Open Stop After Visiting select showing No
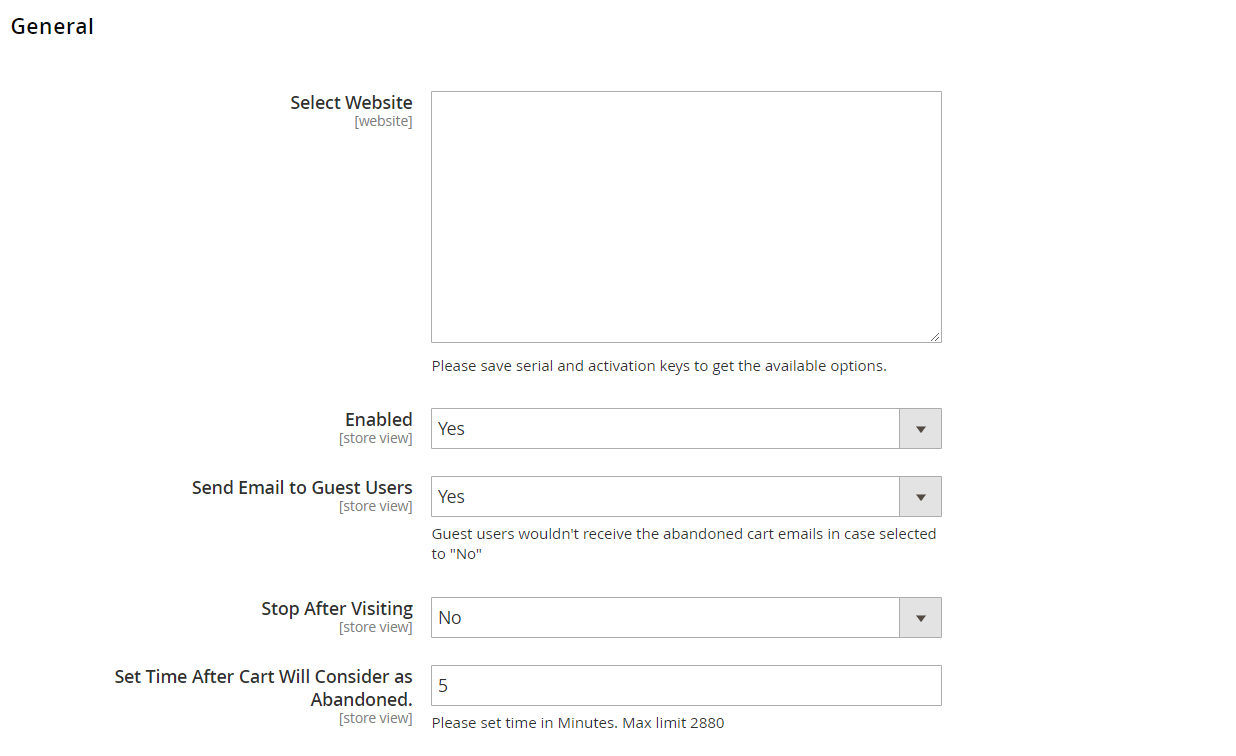The height and width of the screenshot is (756, 1236). (665, 618)
